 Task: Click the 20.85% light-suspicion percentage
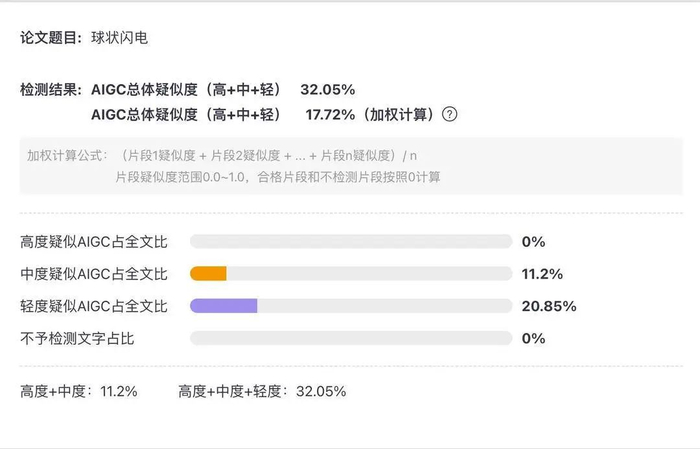549,306
